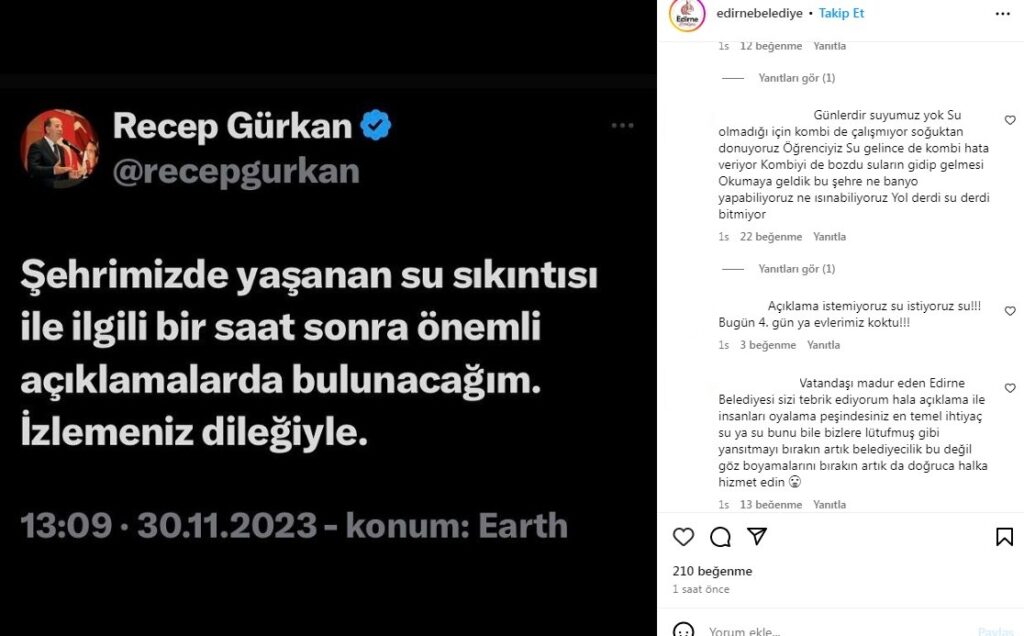Viewport: 1024px width, 636px height.
Task: Click Recep Gürkan tweet profile photo
Action: pos(59,149)
